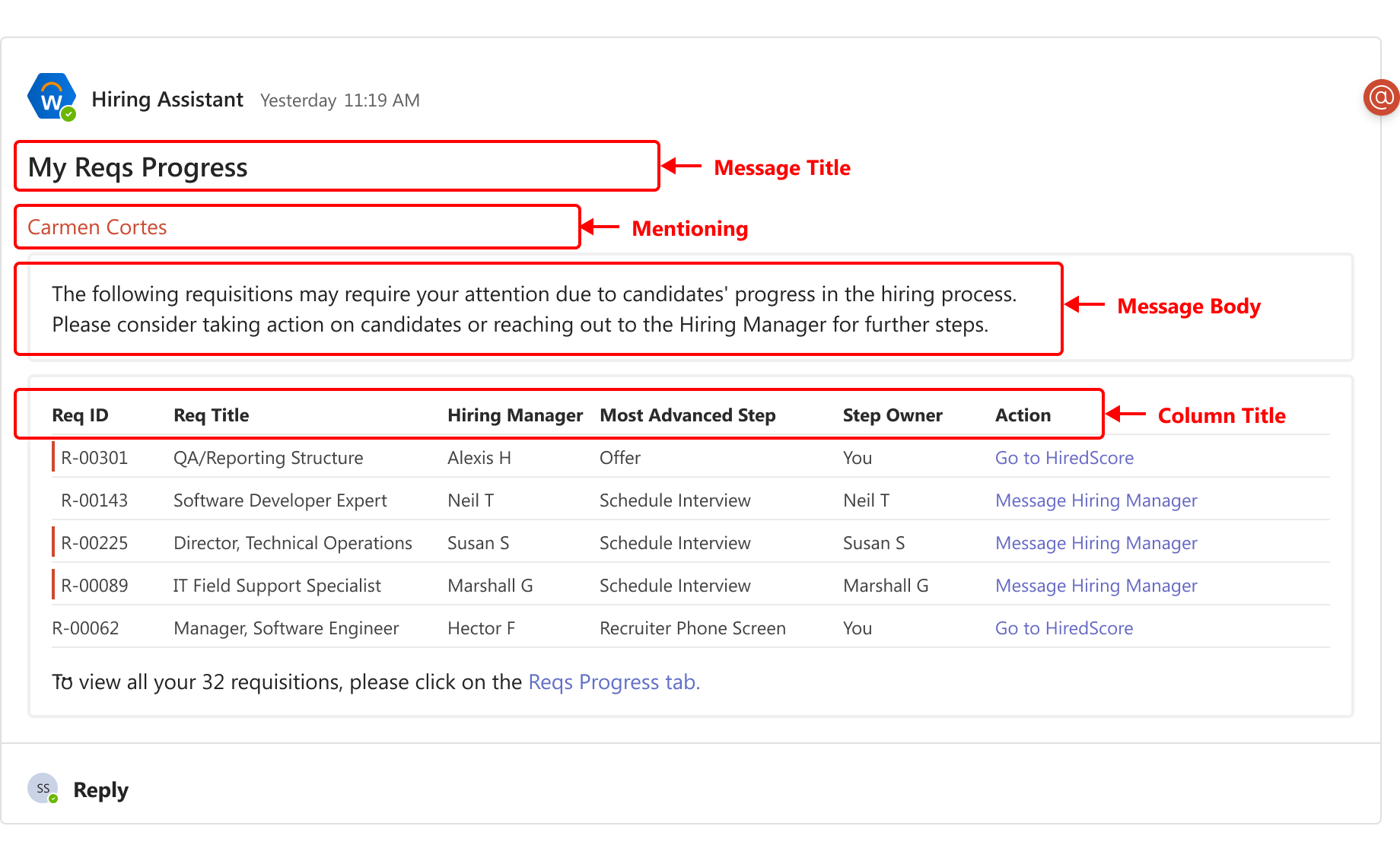Select requisition ID R-00089
This screenshot has height=861, width=1400.
pos(94,586)
